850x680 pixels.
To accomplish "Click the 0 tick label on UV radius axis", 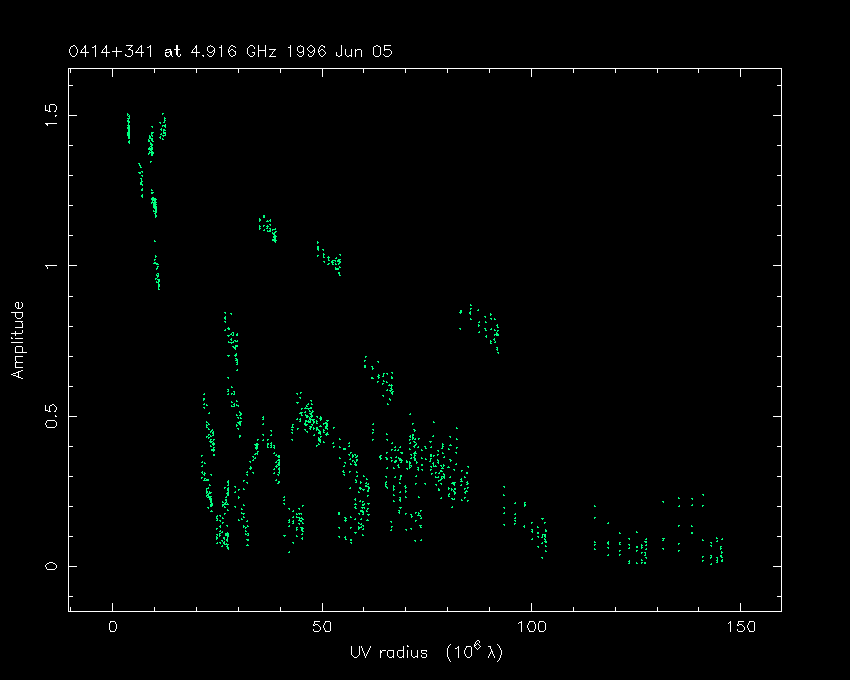I will 113,627.
